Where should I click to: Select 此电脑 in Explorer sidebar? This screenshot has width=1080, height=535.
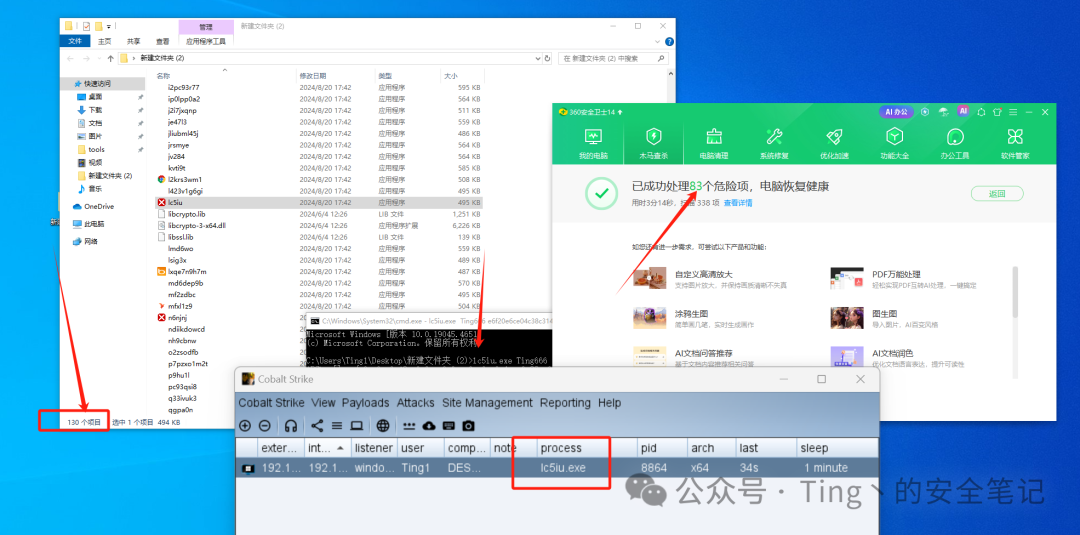coord(88,224)
